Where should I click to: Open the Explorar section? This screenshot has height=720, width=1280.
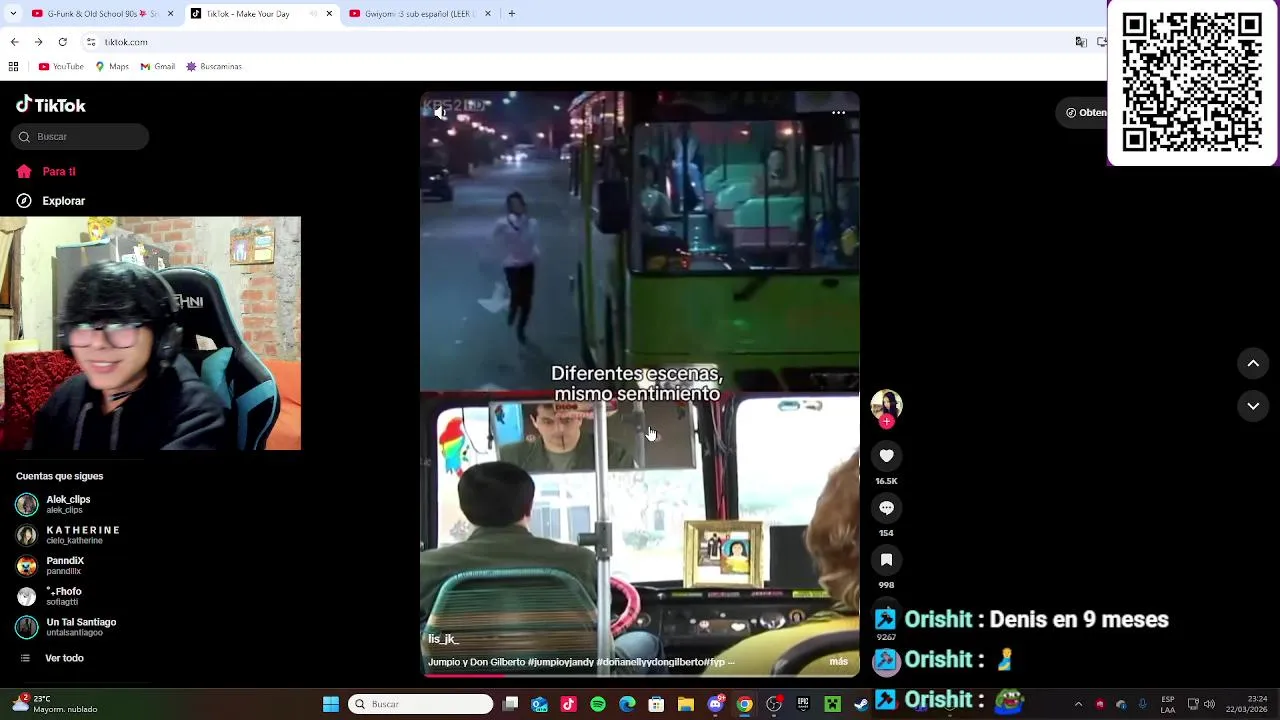point(51,201)
